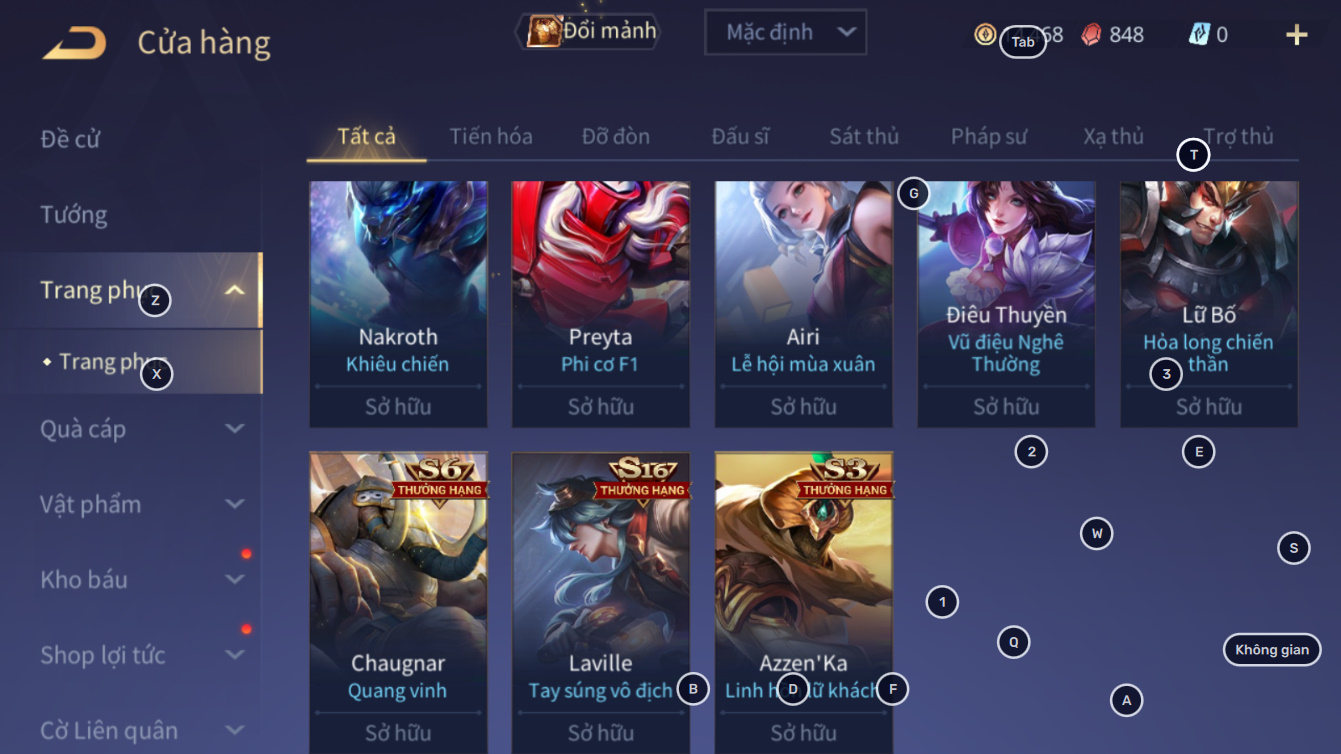
Task: Click the golden back arrow icon
Action: (x=74, y=43)
